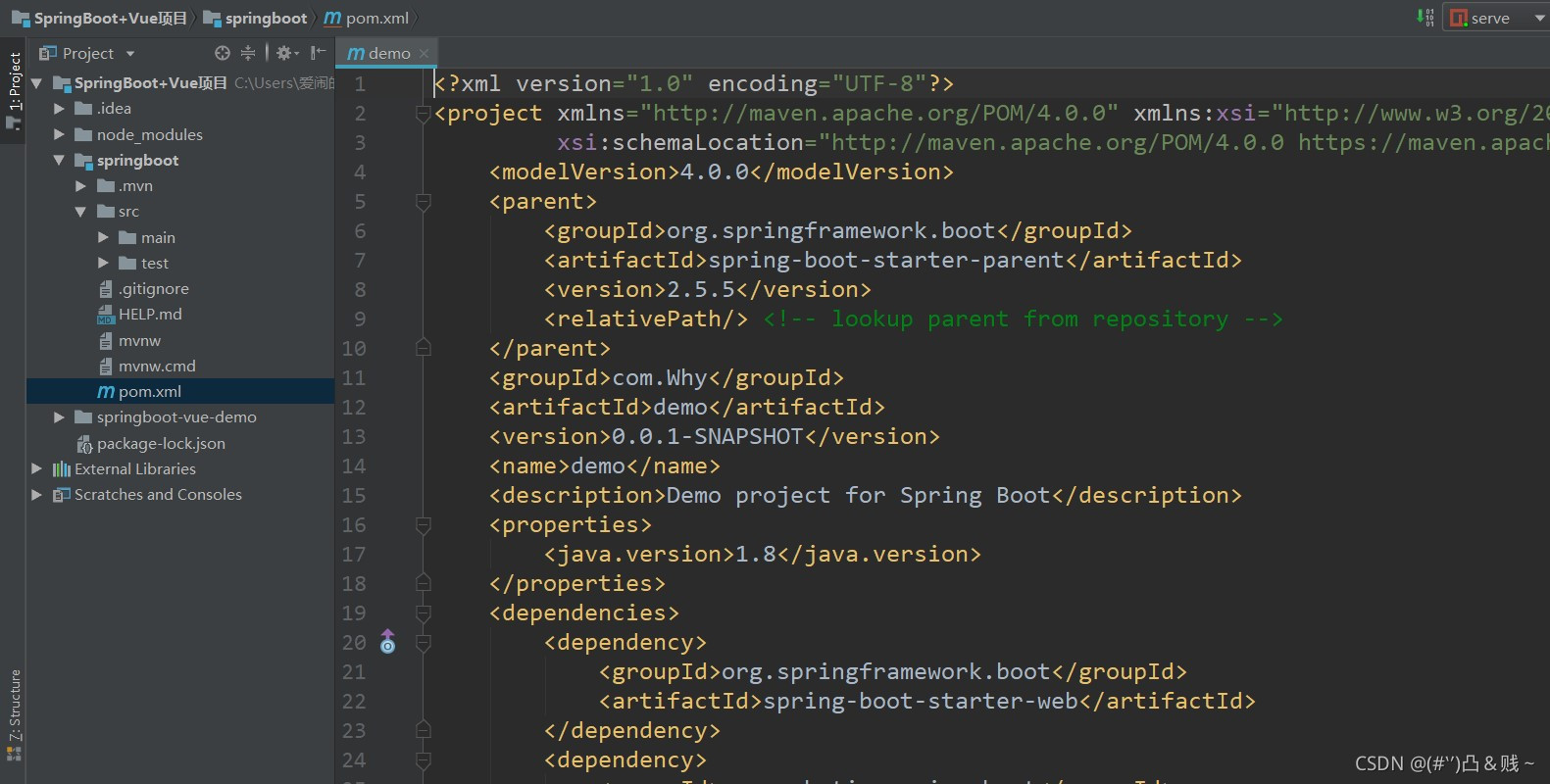Click fold end marker at line 23
Image resolution: width=1550 pixels, height=784 pixels.
tap(424, 729)
